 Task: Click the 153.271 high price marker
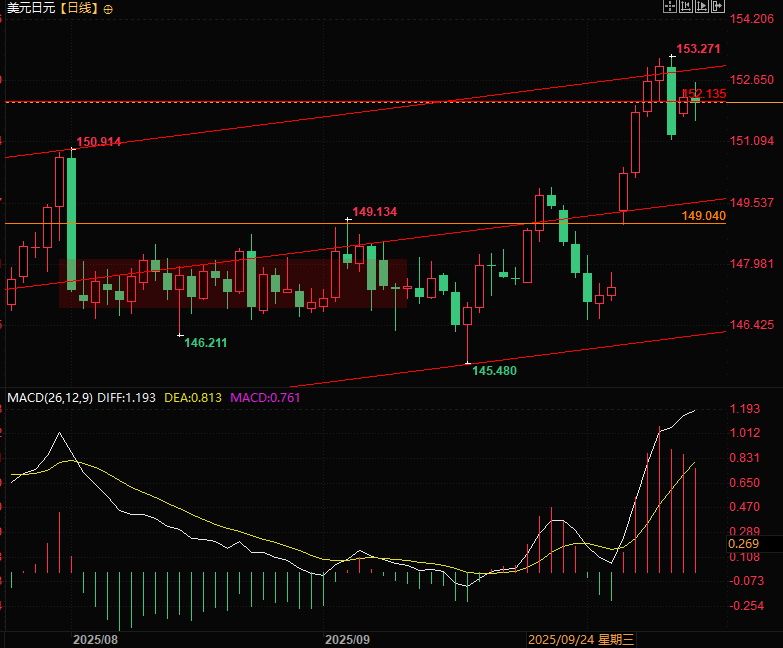[698, 49]
